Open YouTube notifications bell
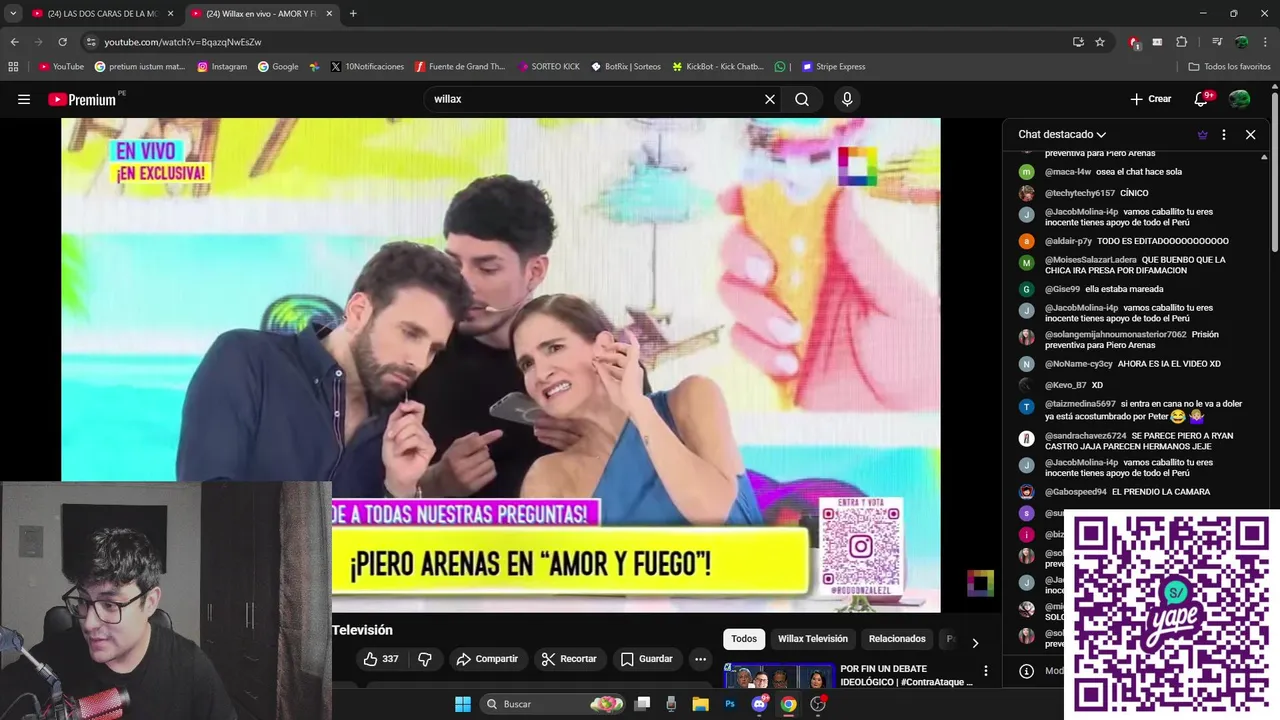1280x720 pixels. [1201, 99]
